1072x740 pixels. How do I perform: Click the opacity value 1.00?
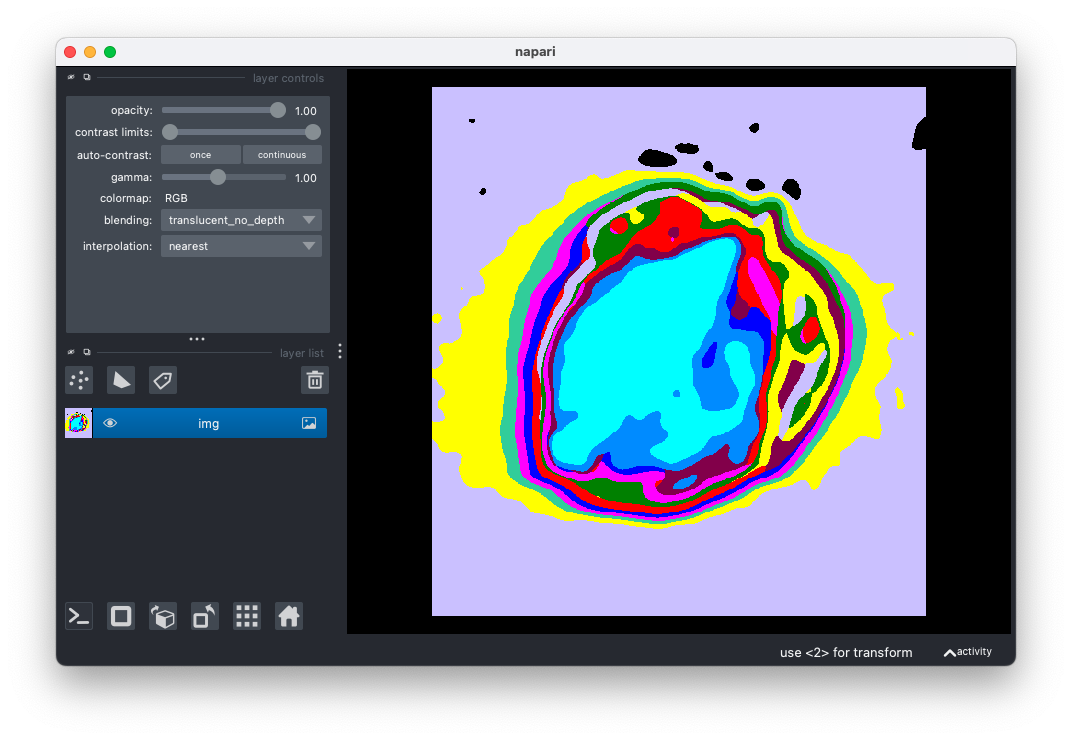tap(306, 111)
